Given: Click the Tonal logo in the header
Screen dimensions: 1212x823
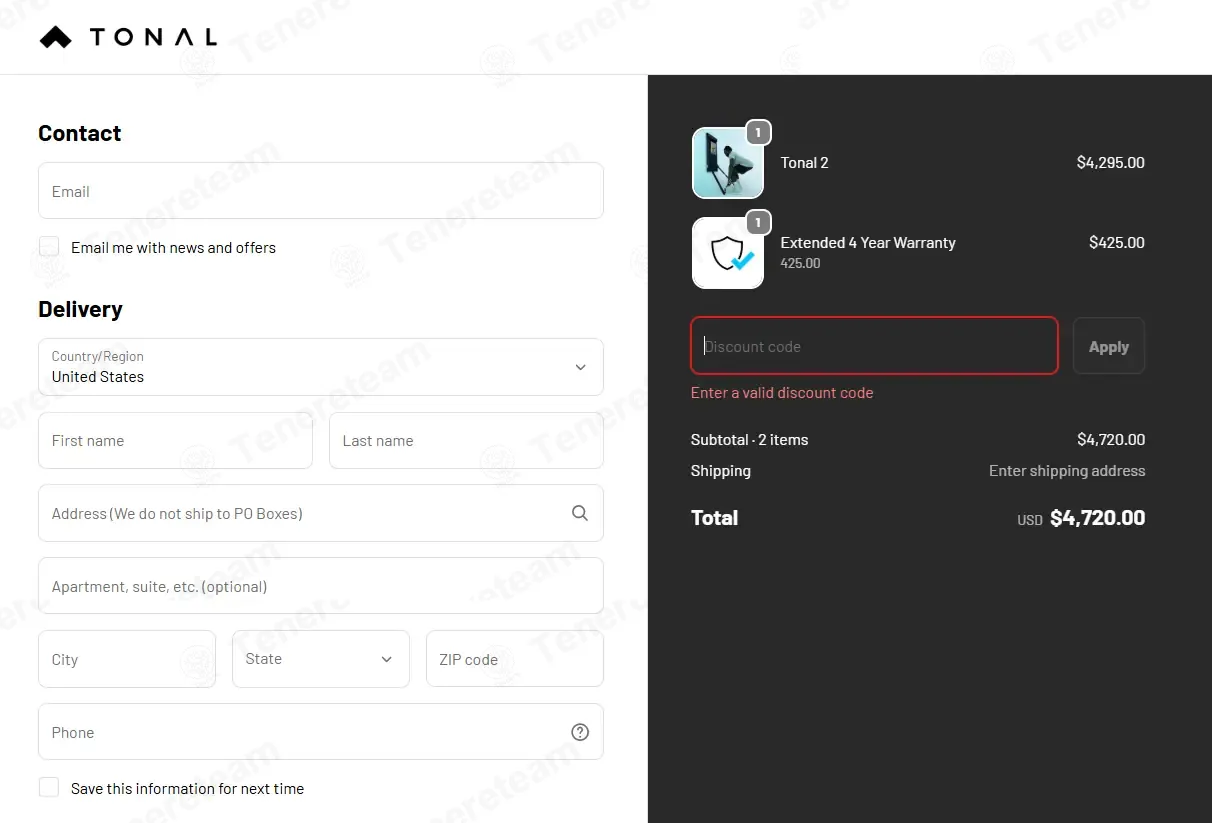Looking at the screenshot, I should [128, 38].
